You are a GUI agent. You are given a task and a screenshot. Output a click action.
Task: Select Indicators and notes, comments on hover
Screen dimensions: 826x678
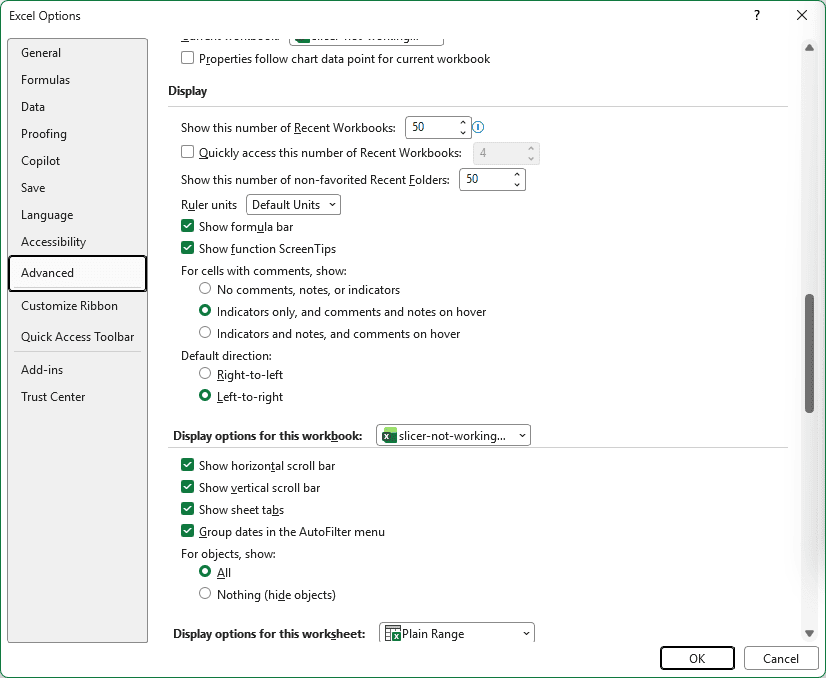point(205,333)
